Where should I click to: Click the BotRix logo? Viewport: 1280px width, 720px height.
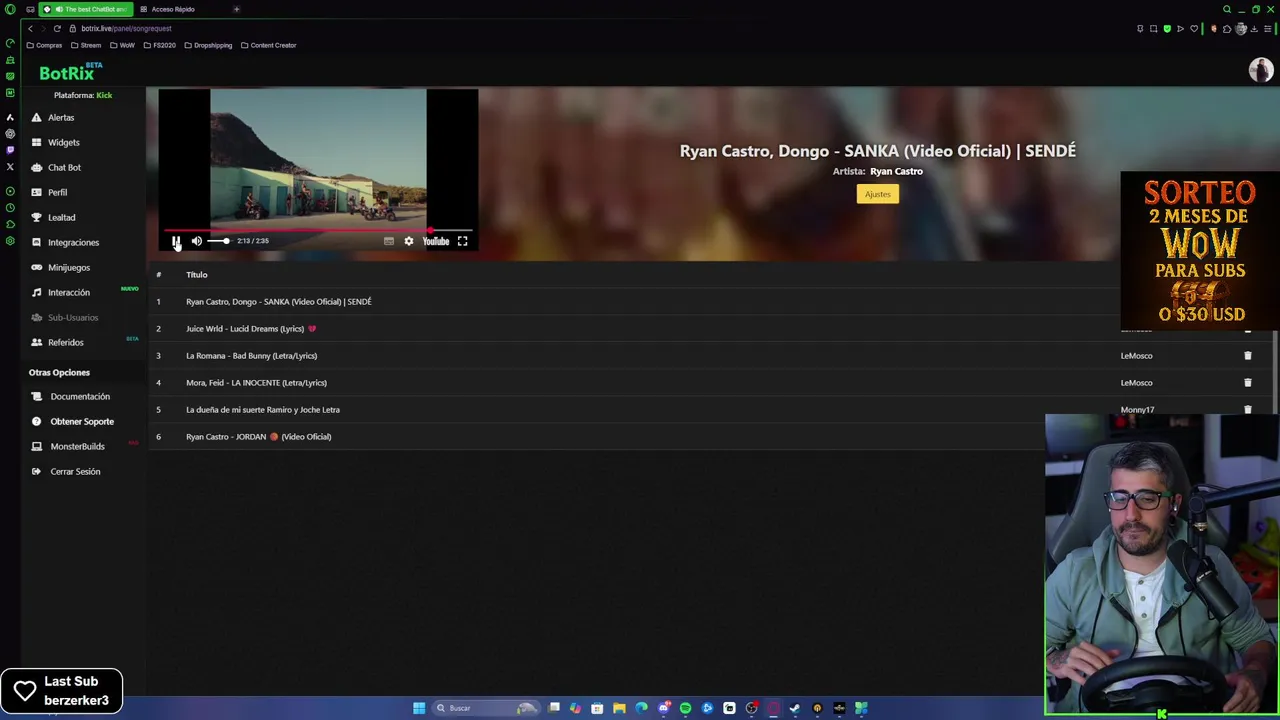pyautogui.click(x=67, y=73)
